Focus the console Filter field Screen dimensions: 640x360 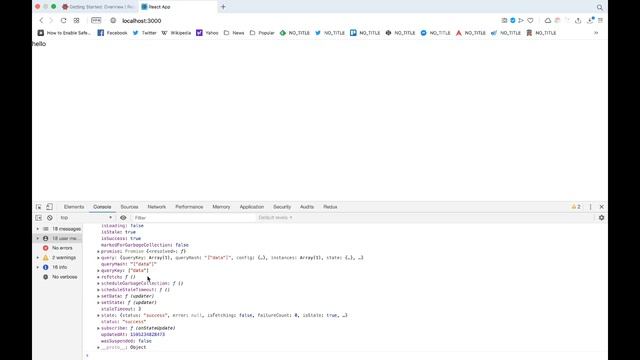(x=193, y=218)
